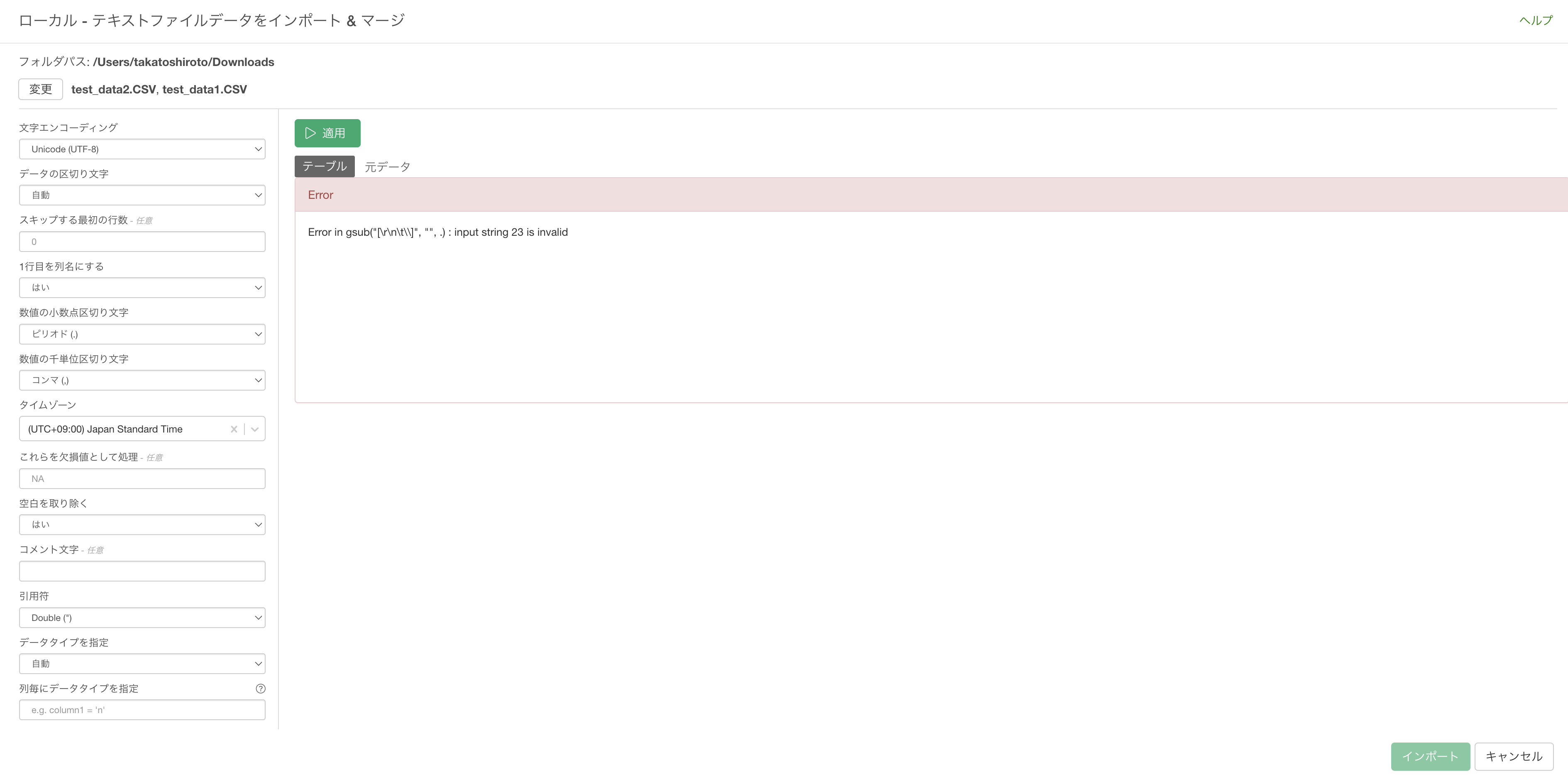Switch to the 元データ tab
Viewport: 1568px width, 782px height.
point(387,167)
